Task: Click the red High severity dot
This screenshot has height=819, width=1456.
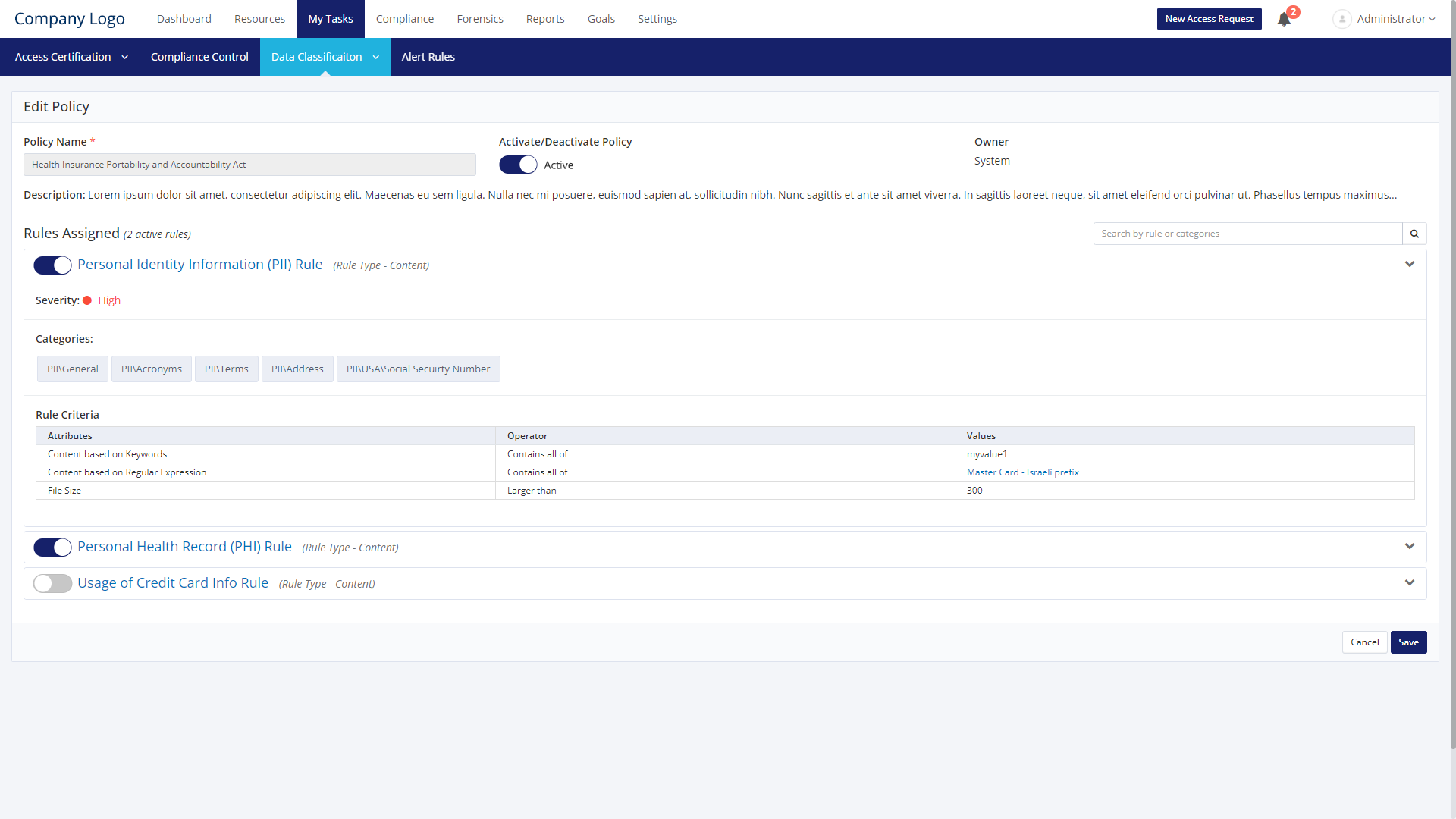Action: point(87,300)
